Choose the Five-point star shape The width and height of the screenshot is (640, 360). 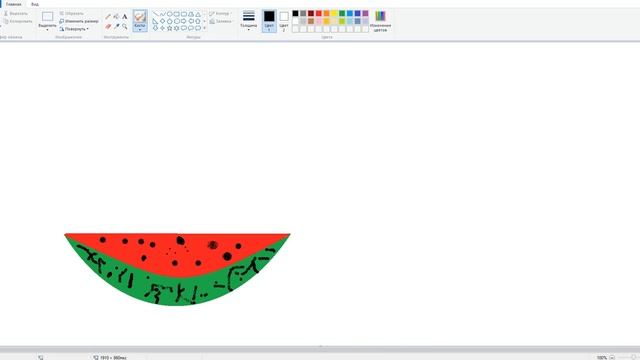pos(169,28)
